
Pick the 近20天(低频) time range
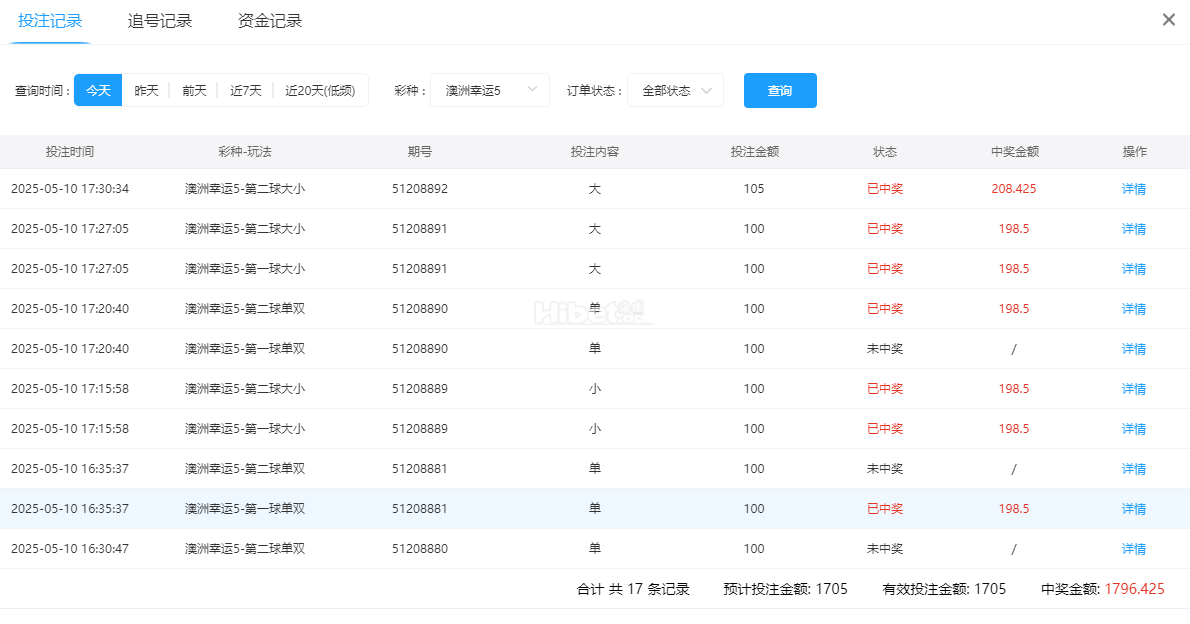point(319,90)
